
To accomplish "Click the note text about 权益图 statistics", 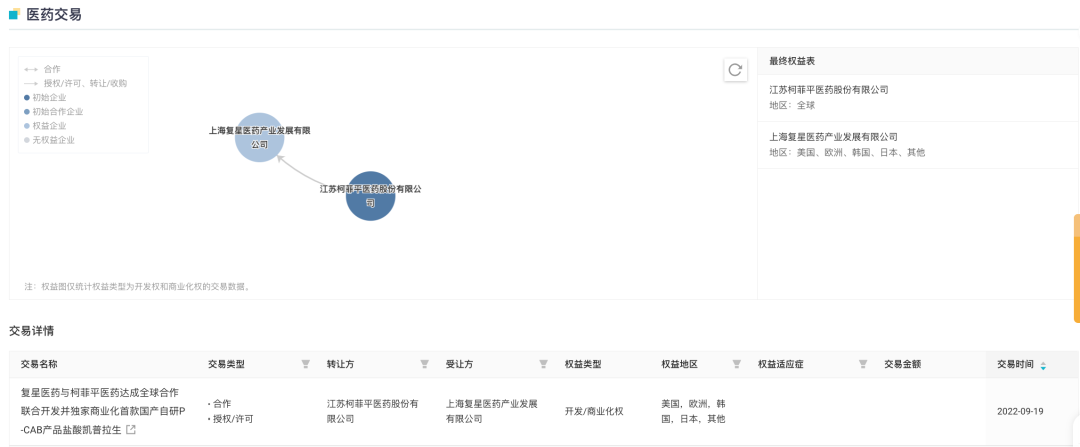I will pyautogui.click(x=136, y=287).
